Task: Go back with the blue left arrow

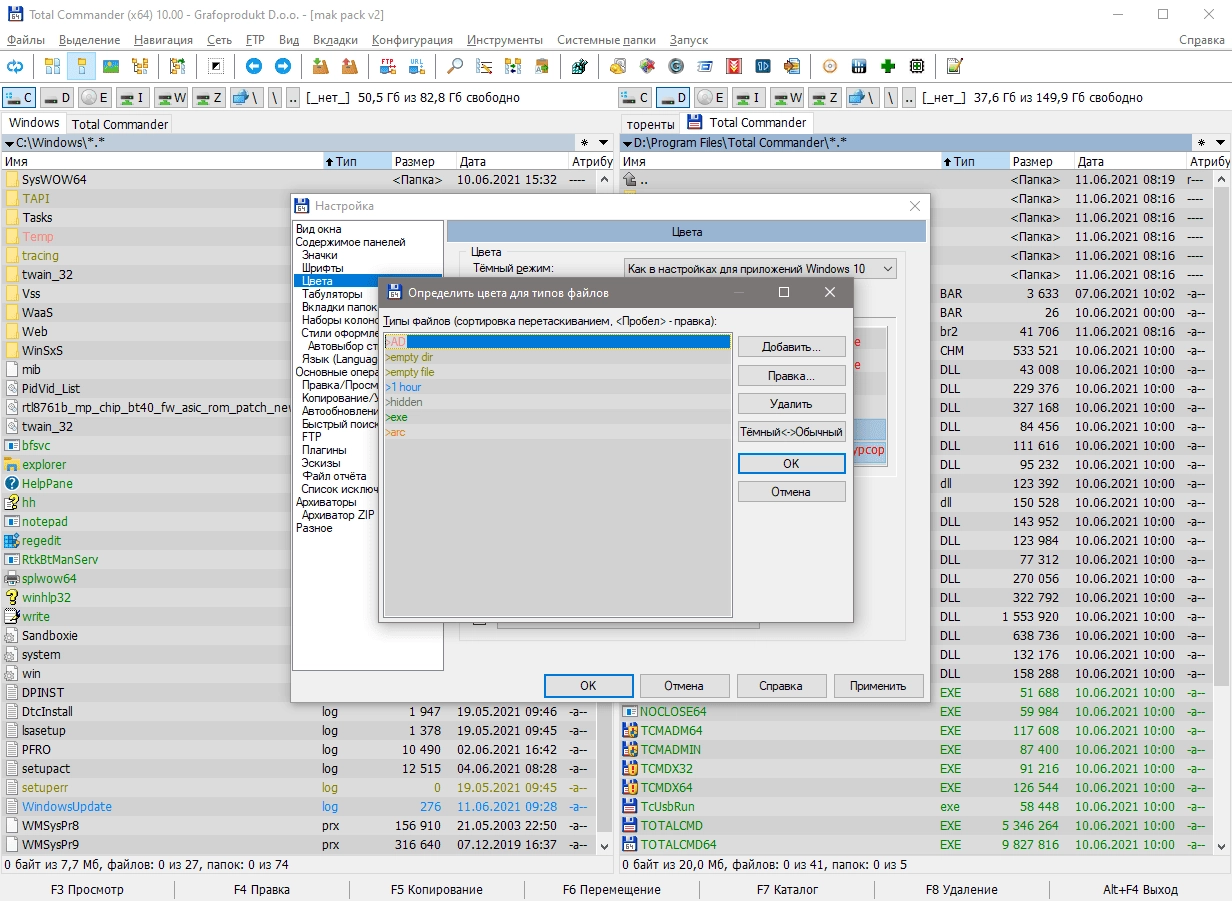Action: click(x=254, y=66)
